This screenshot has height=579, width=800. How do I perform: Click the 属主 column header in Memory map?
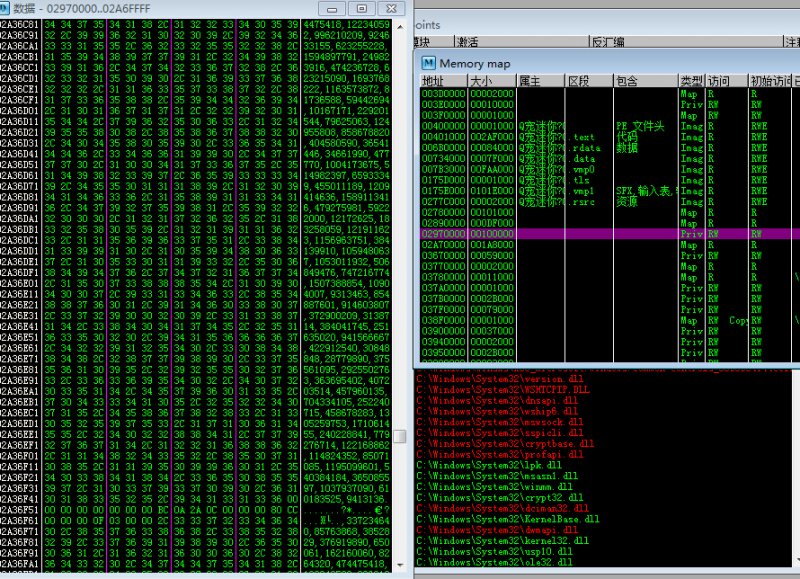click(540, 81)
